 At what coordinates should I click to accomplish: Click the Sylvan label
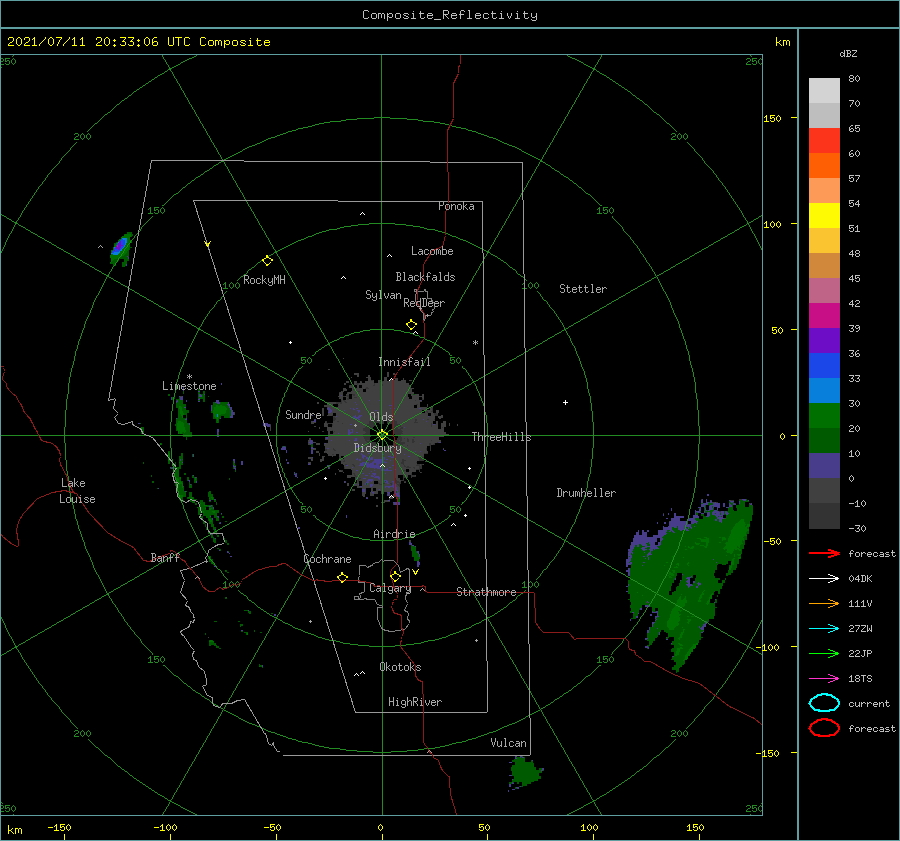point(383,294)
